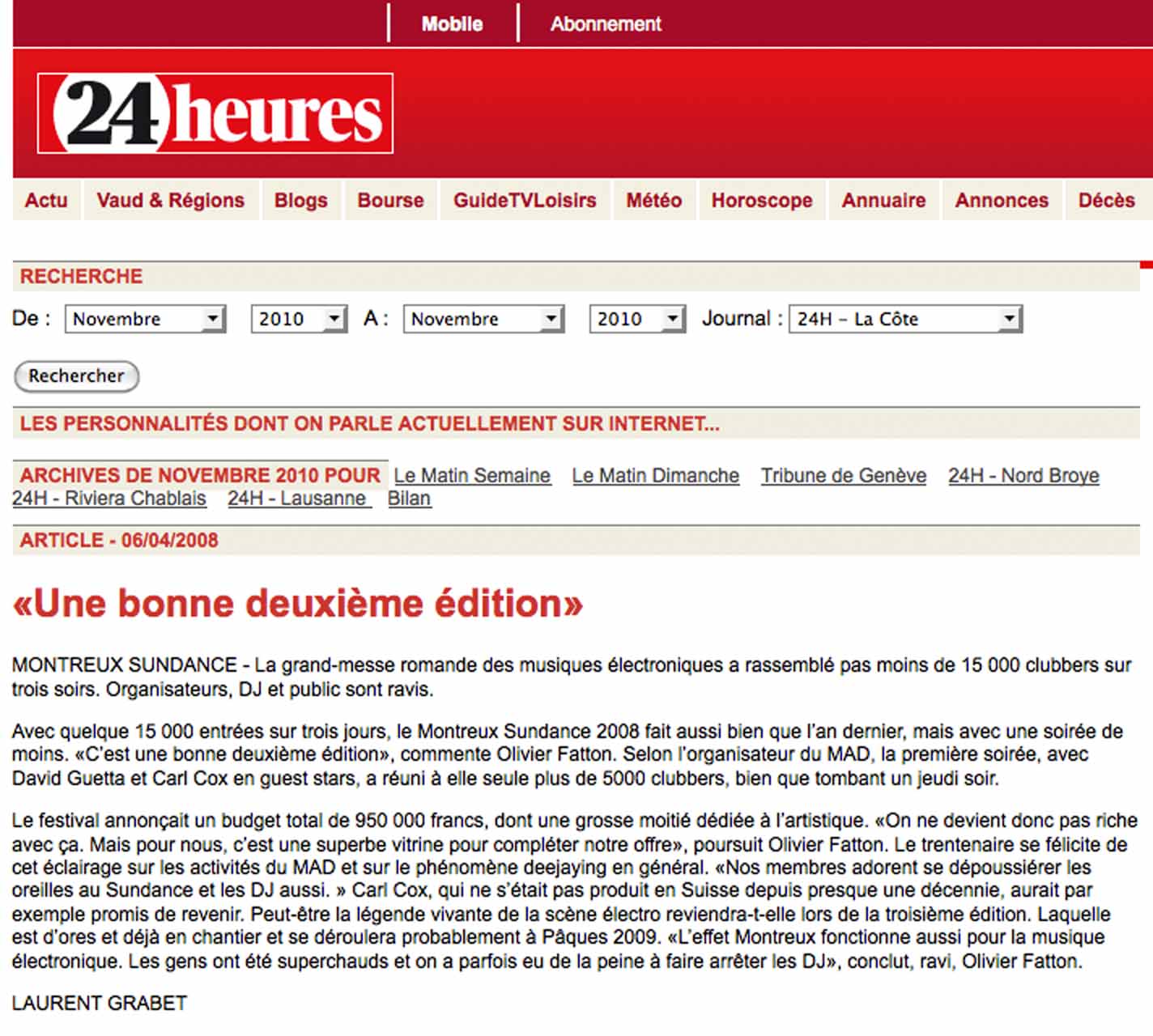Open the 'De' year dropdown showing 2010

click(299, 319)
